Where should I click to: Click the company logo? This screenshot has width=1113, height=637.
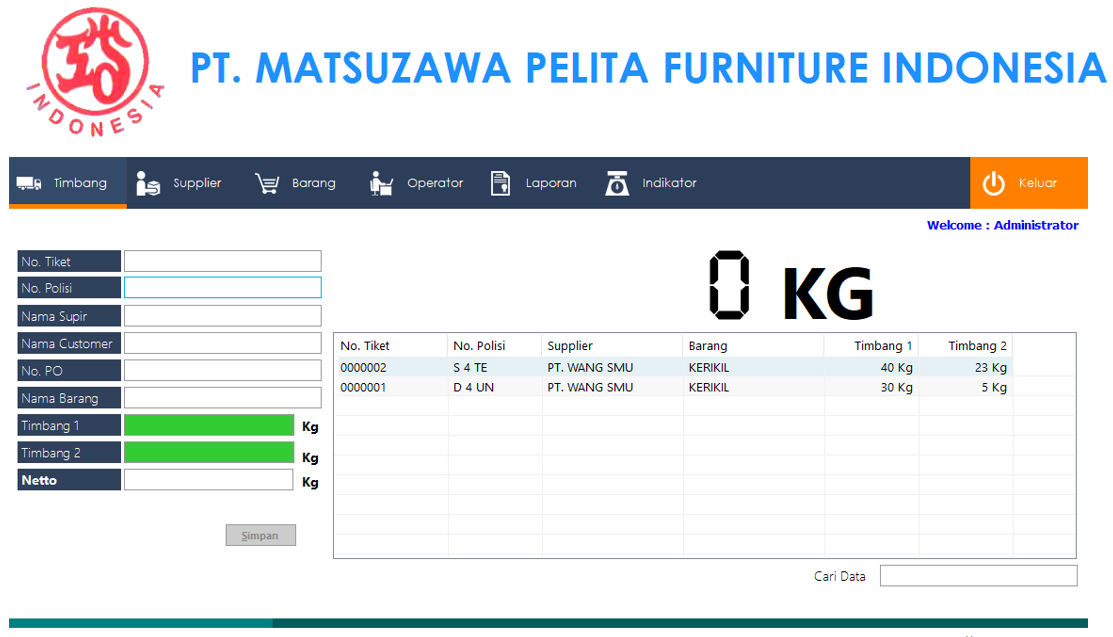[x=96, y=72]
